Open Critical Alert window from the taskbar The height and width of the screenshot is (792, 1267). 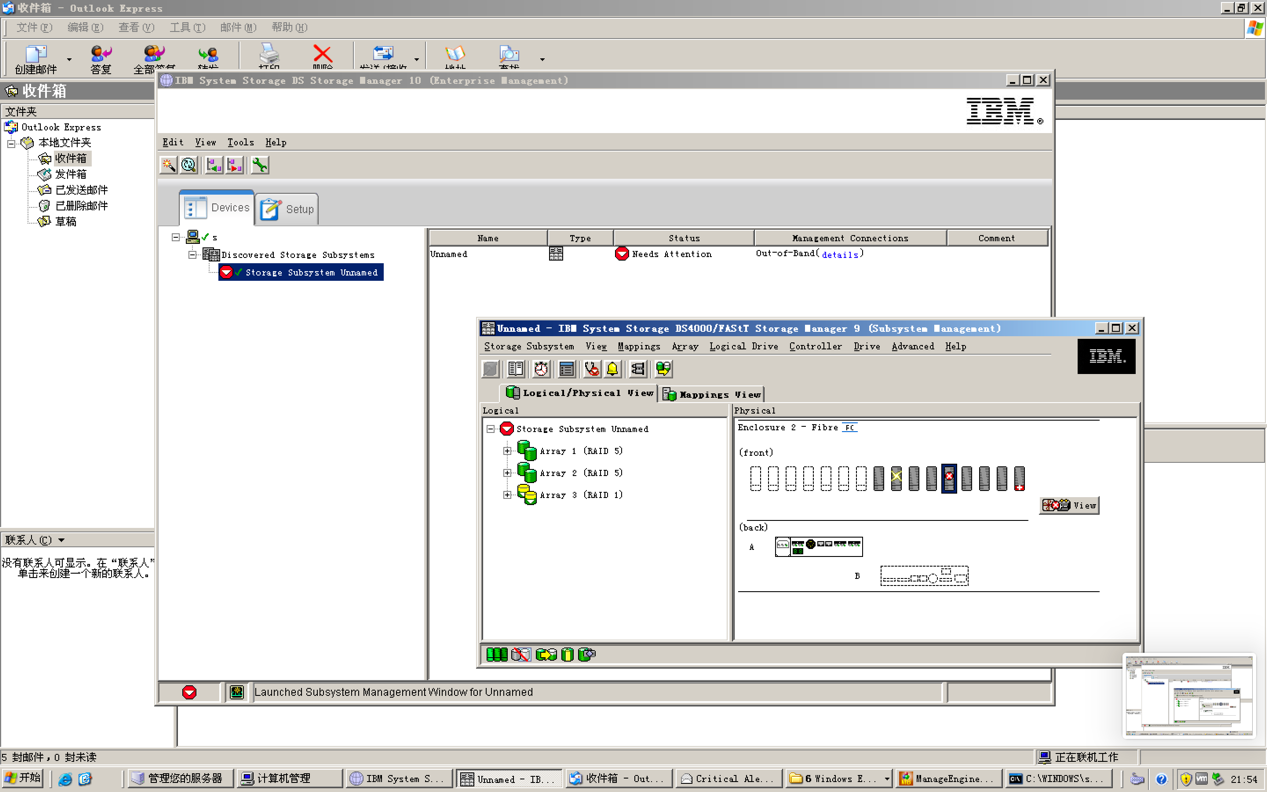point(727,779)
